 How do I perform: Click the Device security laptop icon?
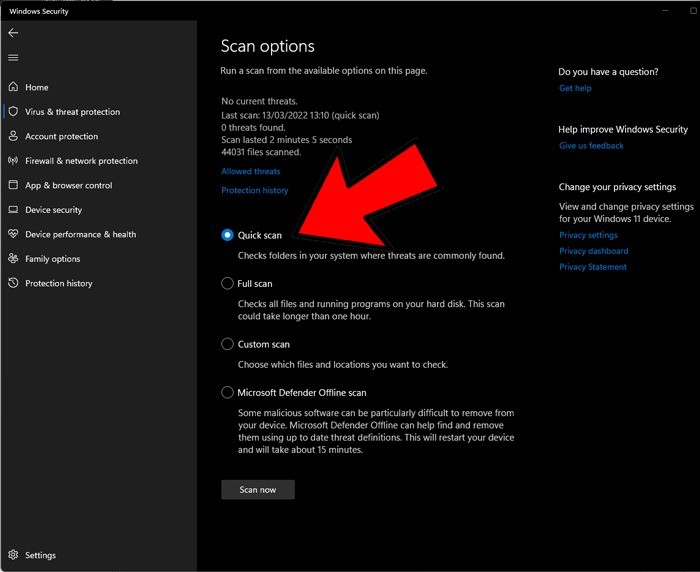[x=13, y=209]
